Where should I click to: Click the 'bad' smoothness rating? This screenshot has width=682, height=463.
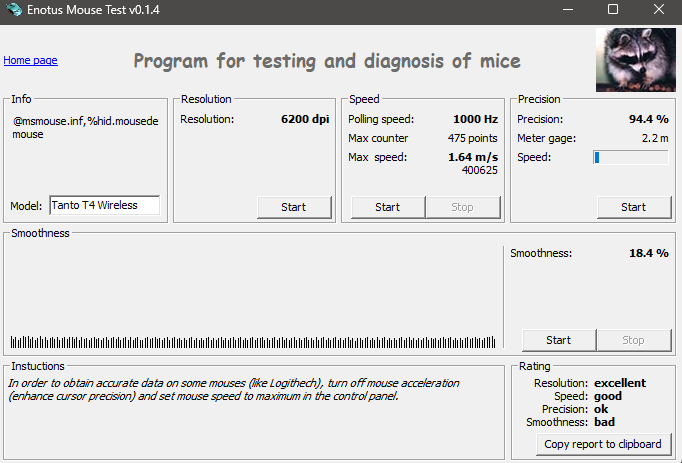tap(604, 422)
